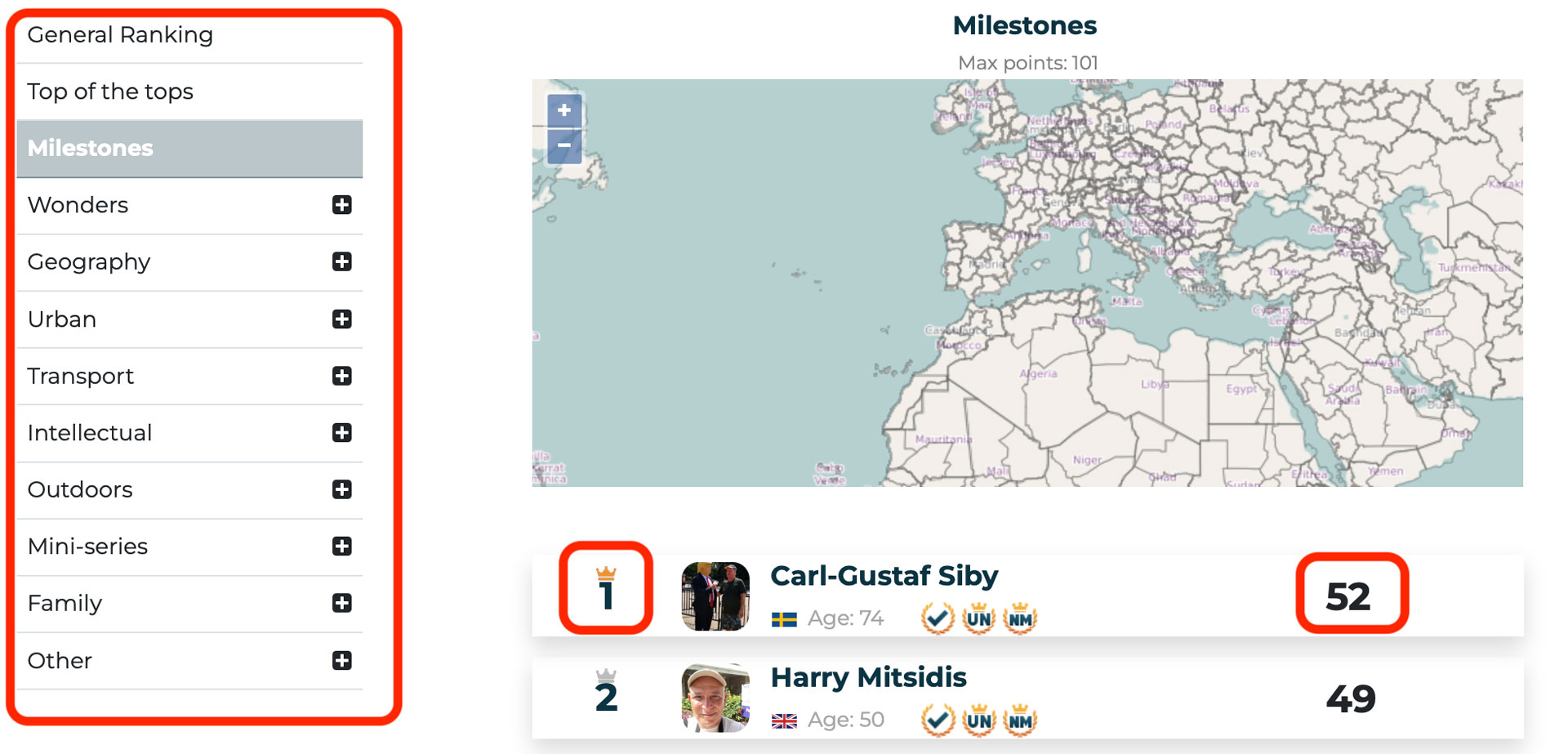
Task: Expand the Transport category
Action: pos(342,376)
